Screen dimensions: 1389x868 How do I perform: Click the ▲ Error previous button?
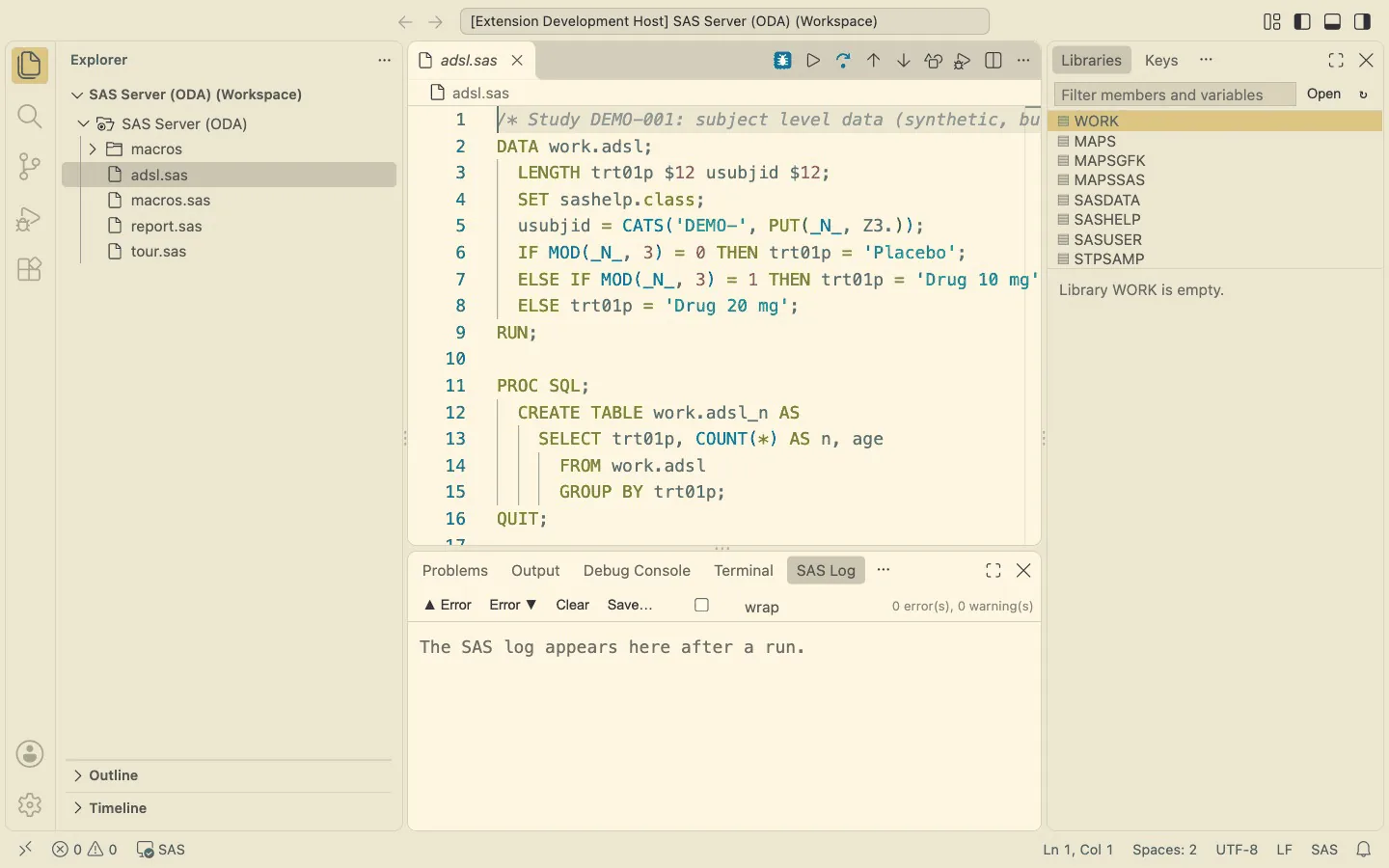click(x=448, y=605)
